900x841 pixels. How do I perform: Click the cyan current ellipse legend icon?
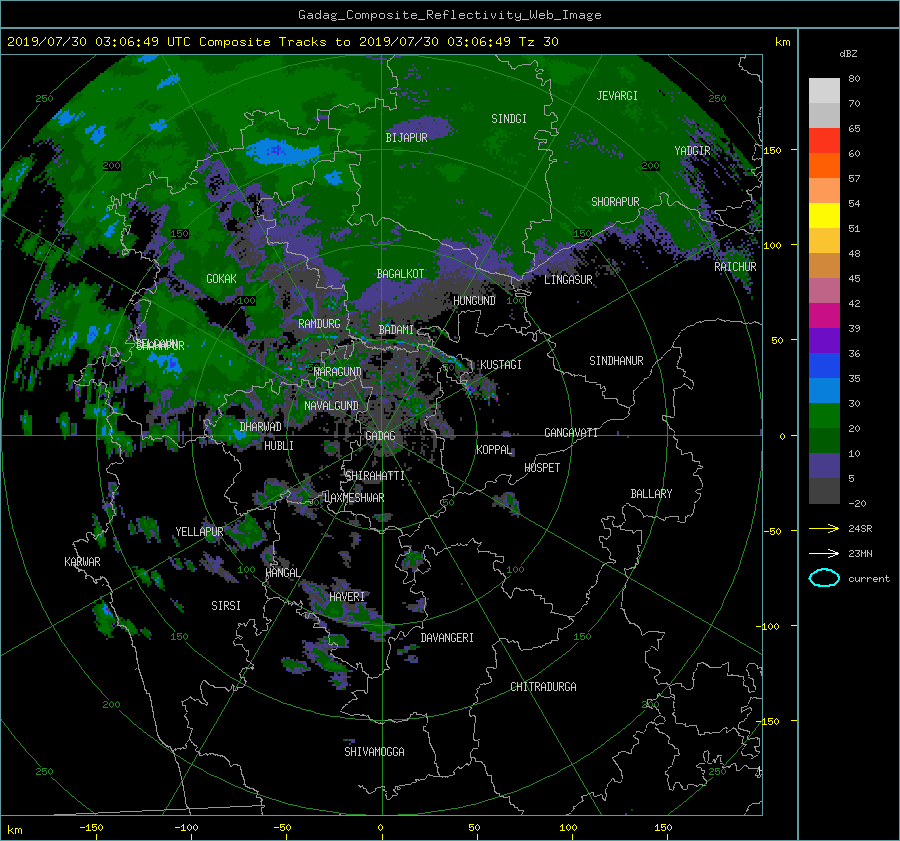(824, 578)
